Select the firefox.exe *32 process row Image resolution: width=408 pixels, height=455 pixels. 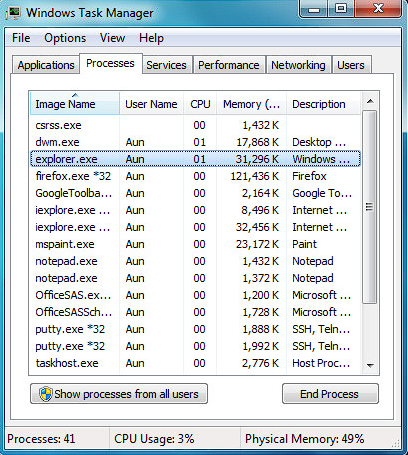[x=195, y=176]
